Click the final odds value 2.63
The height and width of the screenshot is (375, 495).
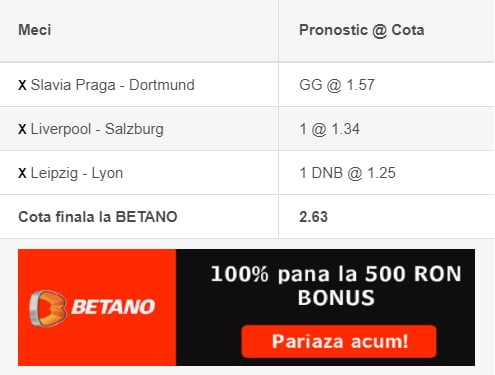[313, 217]
